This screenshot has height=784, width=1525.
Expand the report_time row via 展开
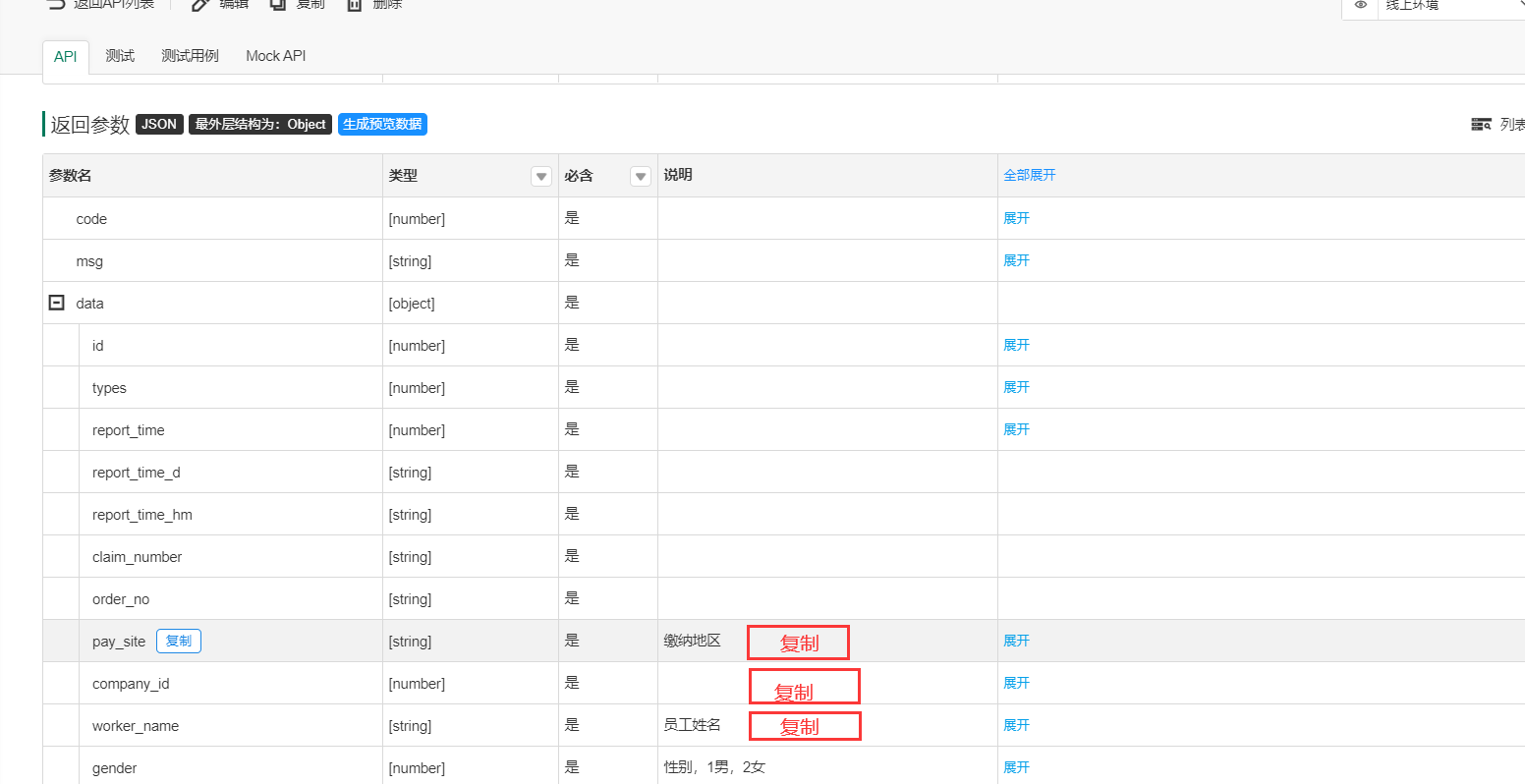1016,429
